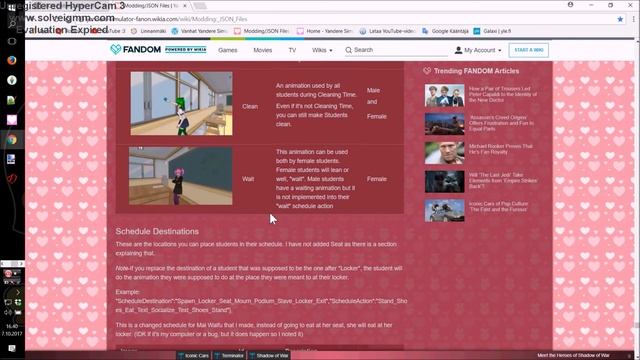The image size is (640, 360).
Task: Open the Movies menu item
Action: coord(262,50)
